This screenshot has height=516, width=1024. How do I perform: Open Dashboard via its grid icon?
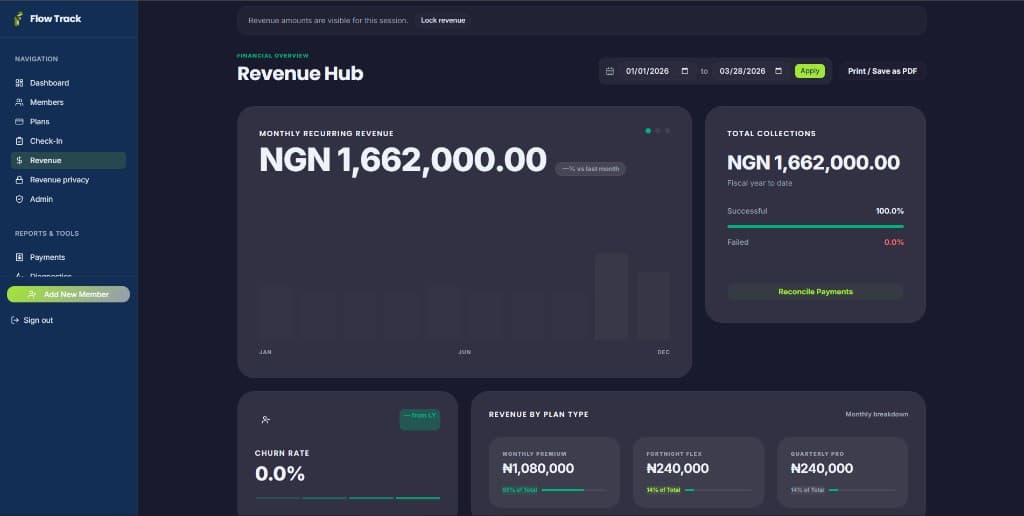tap(19, 83)
